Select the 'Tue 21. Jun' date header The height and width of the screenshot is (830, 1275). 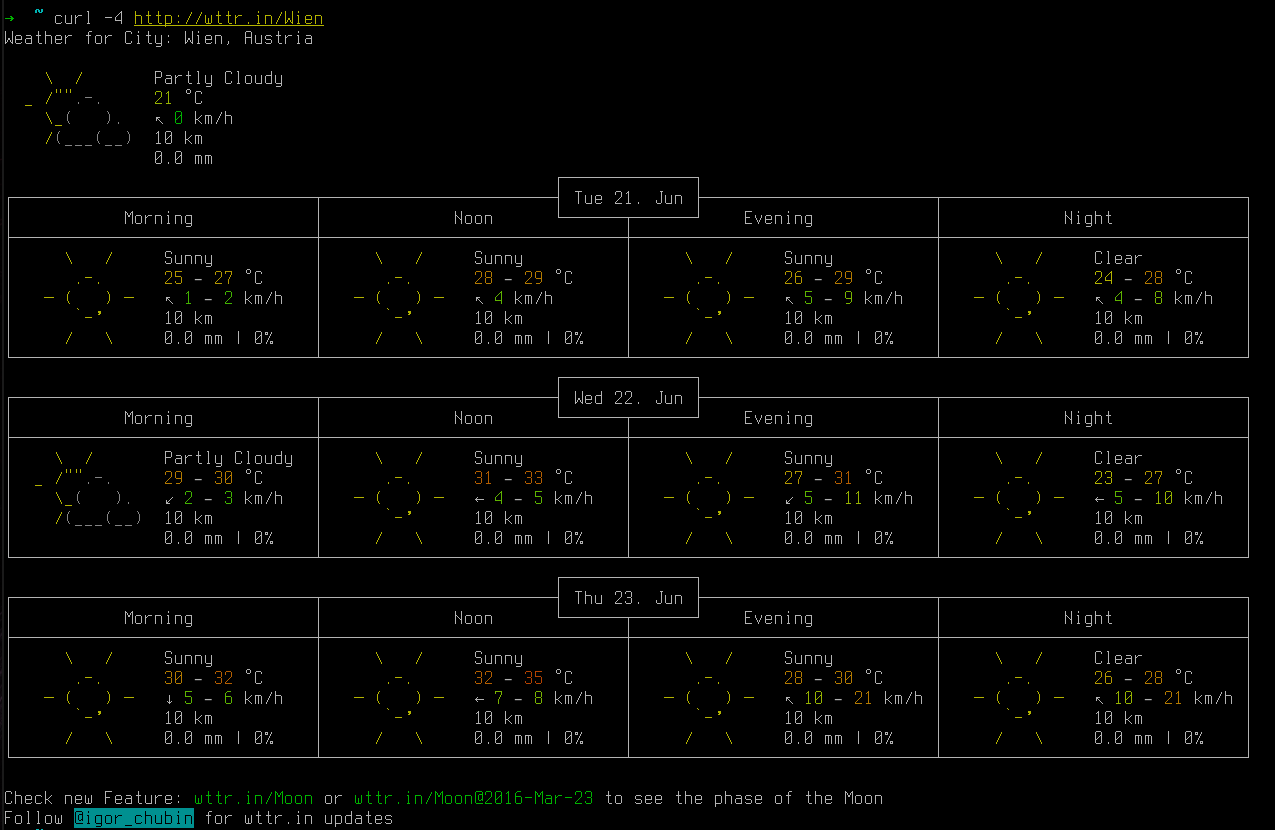(629, 198)
